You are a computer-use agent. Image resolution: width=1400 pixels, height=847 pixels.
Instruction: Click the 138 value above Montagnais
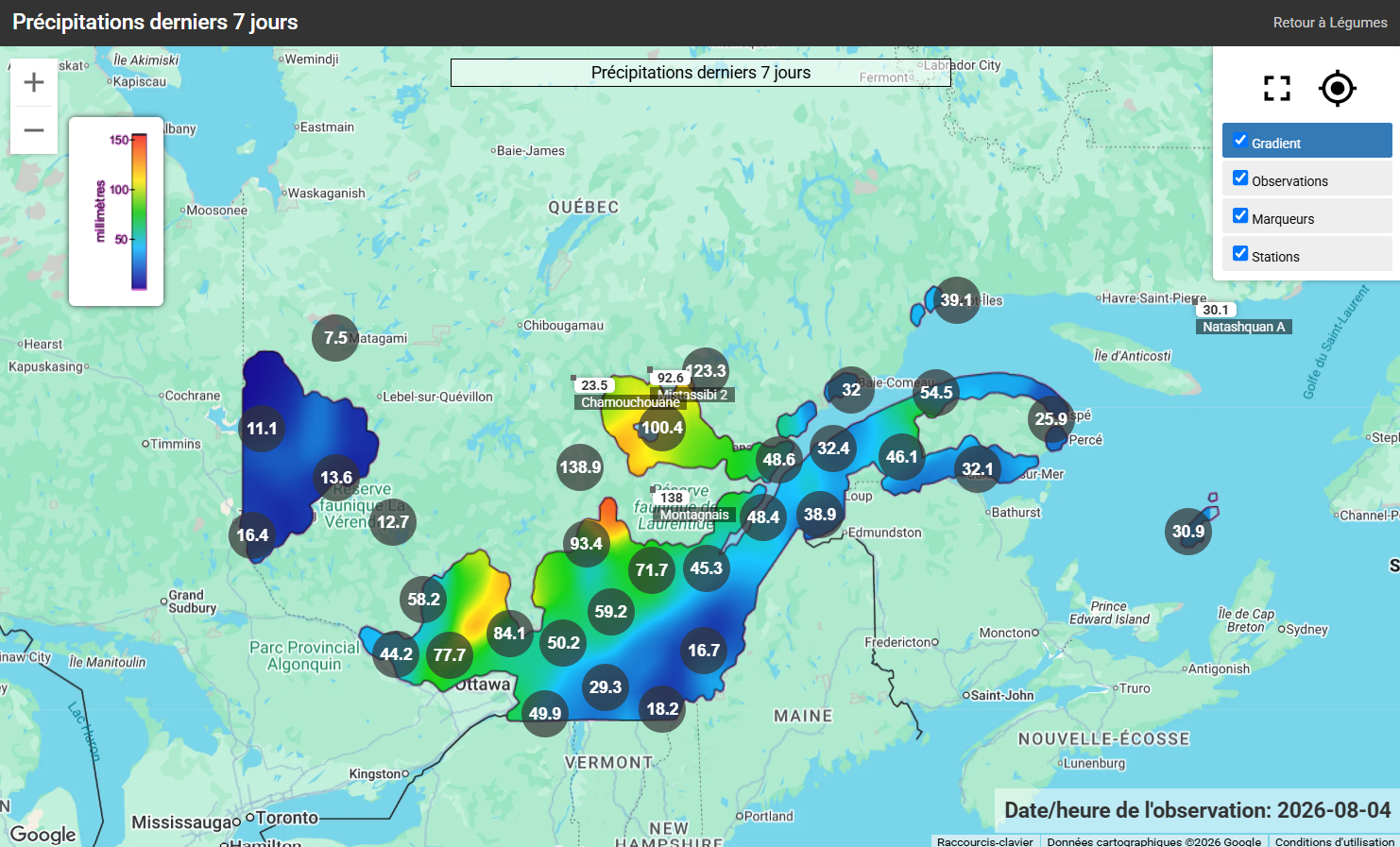coord(672,498)
